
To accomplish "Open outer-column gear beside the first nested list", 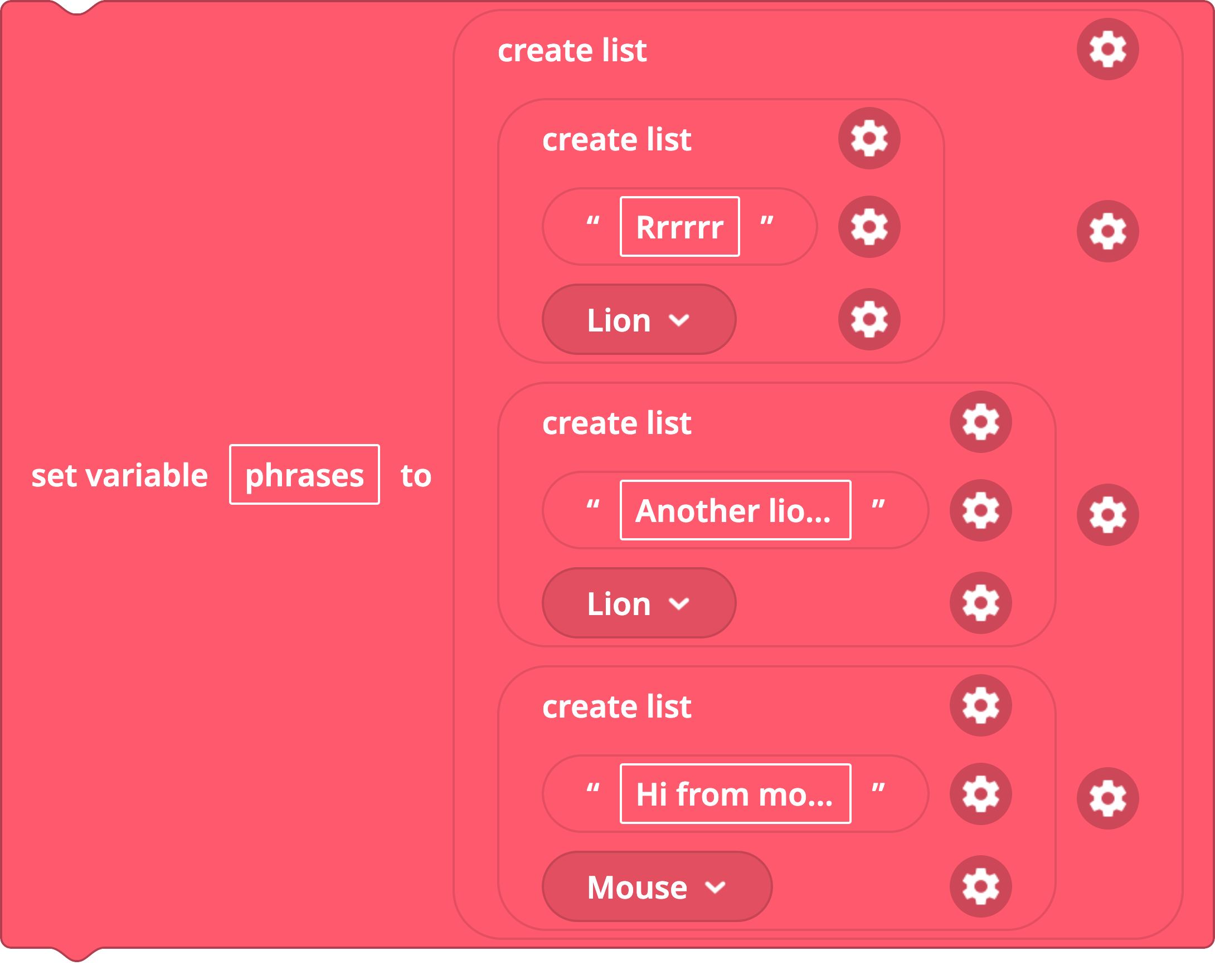I will (1108, 231).
